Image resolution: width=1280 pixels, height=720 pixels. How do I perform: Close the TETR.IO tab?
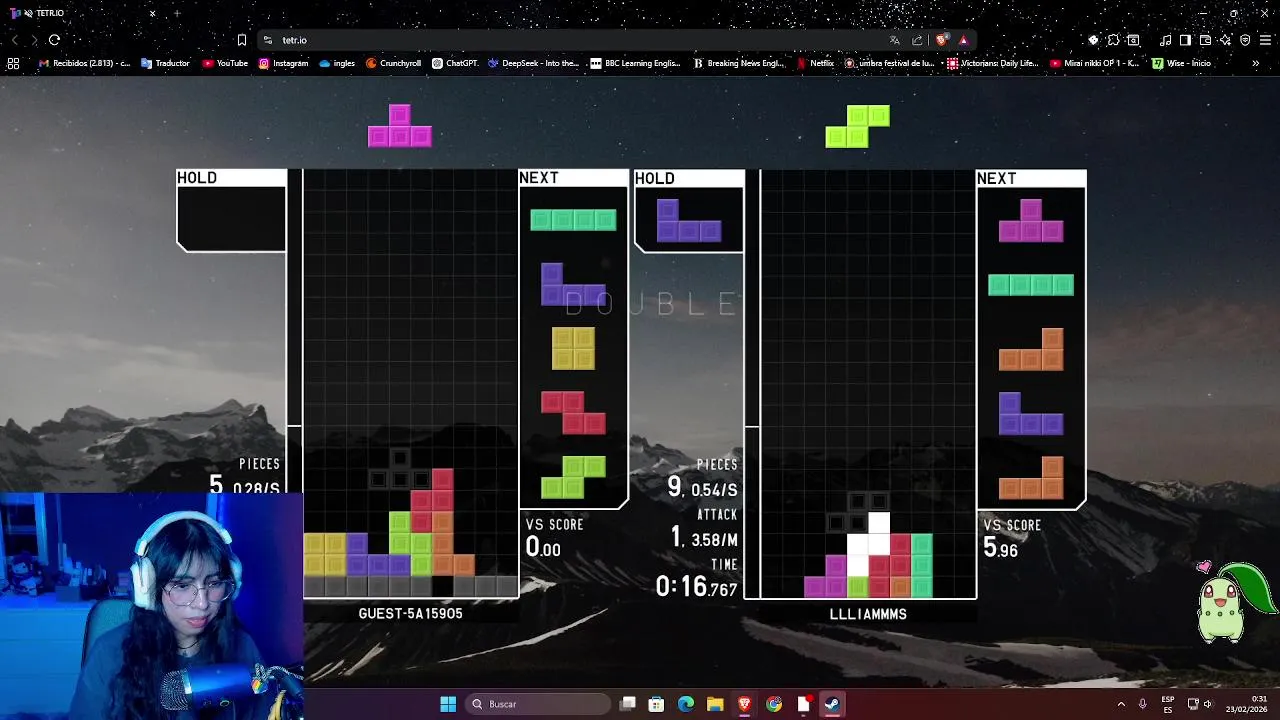[152, 13]
